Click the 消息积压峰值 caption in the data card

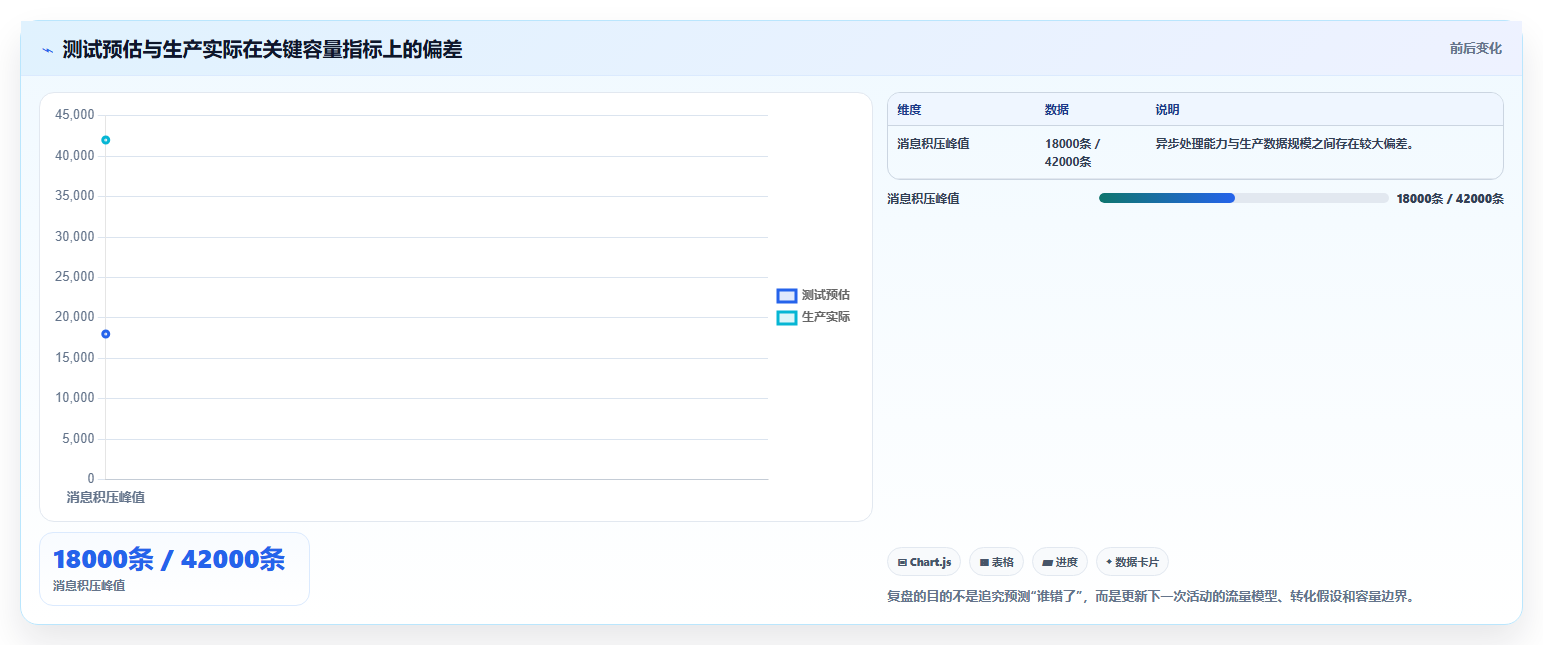pyautogui.click(x=89, y=586)
